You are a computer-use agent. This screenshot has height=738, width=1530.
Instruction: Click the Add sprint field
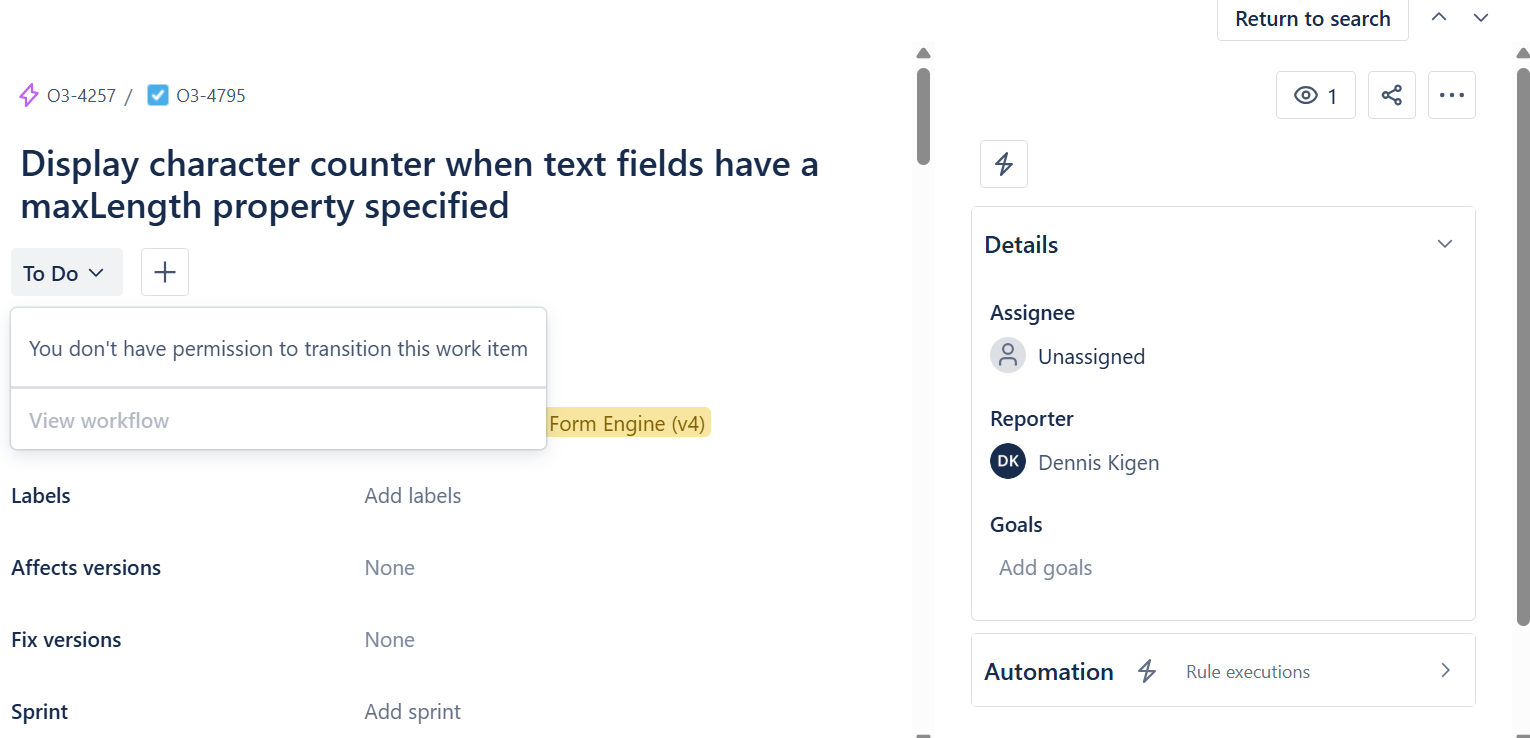click(413, 712)
